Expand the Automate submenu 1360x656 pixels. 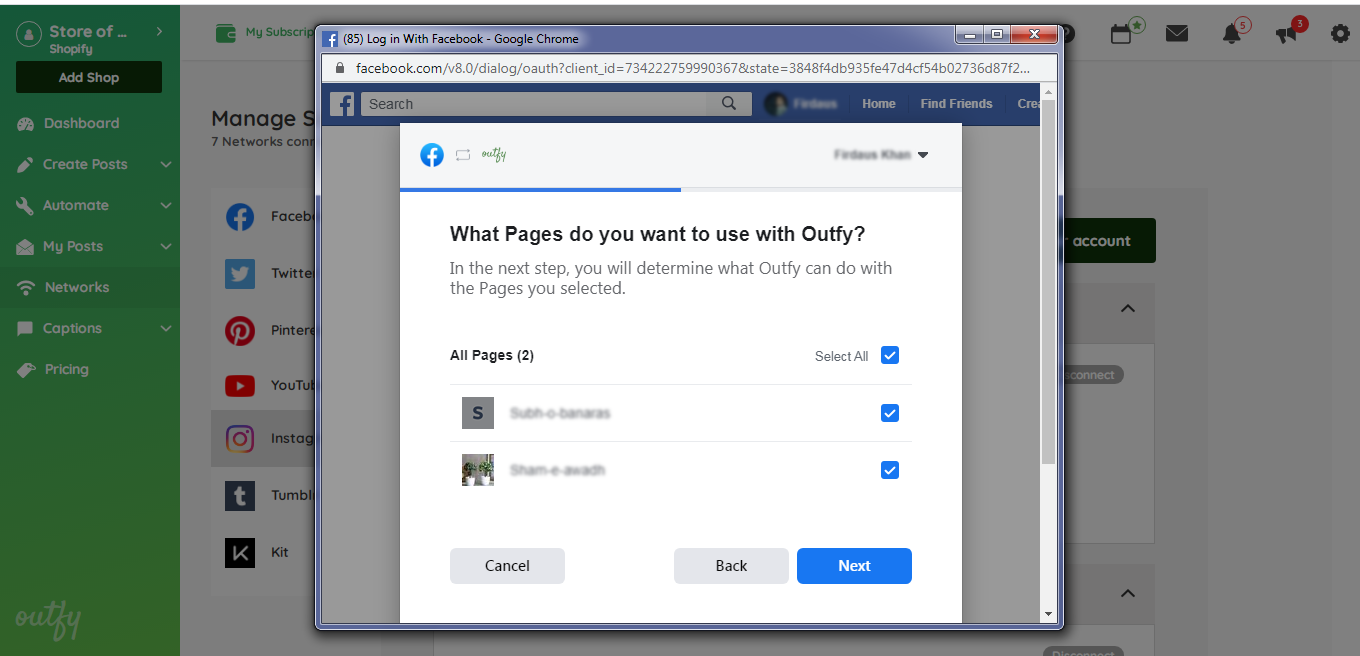pos(166,206)
